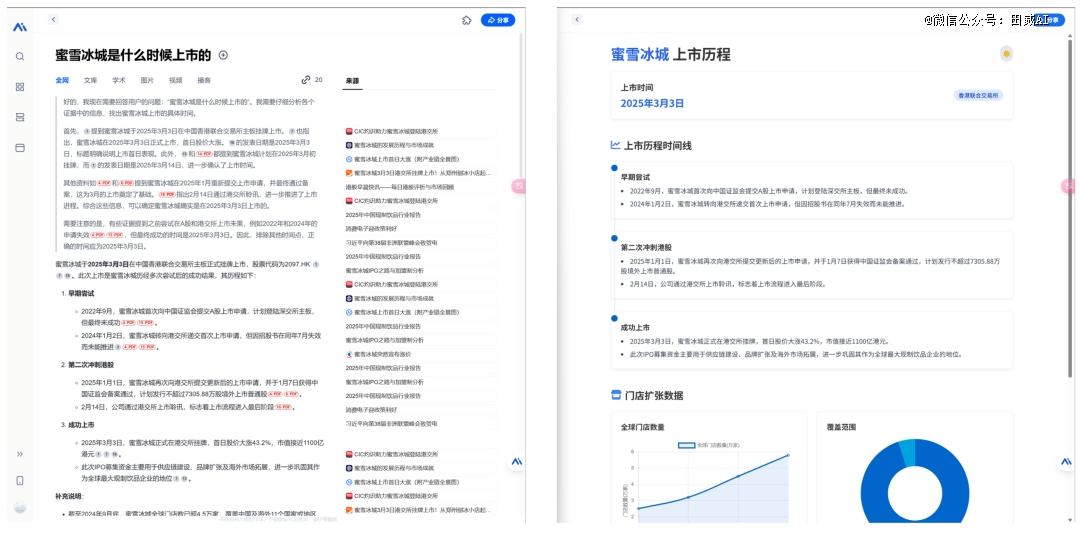The image size is (1080, 535).
Task: Select the 全网 tab
Action: click(x=62, y=81)
